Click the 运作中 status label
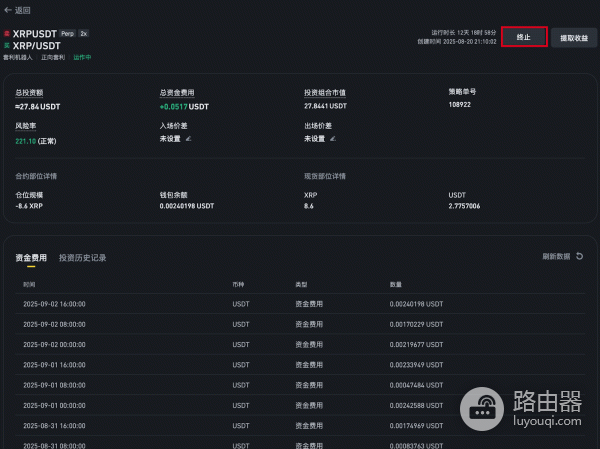Viewport: 600px width, 449px height. point(82,57)
